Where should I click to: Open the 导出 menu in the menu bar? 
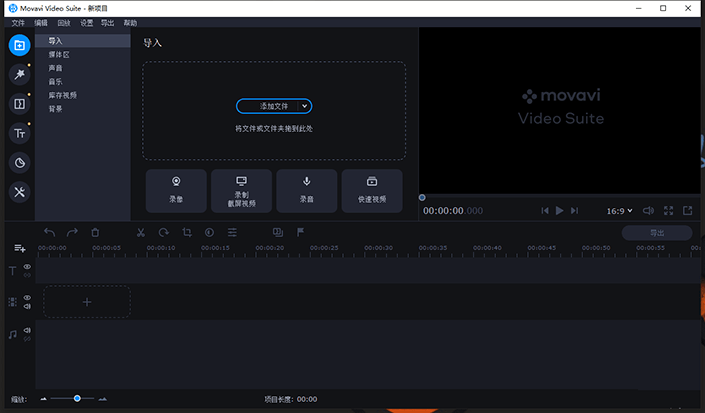click(107, 23)
